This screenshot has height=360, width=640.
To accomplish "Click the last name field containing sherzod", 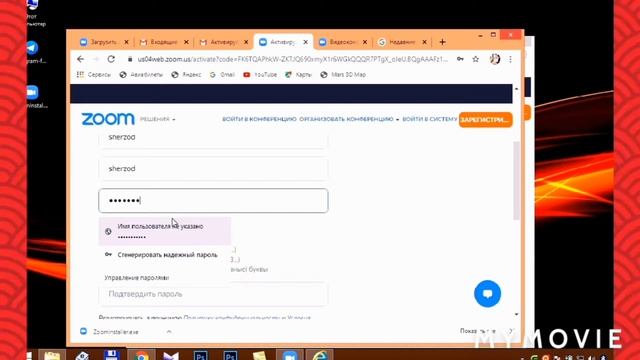I will (213, 169).
